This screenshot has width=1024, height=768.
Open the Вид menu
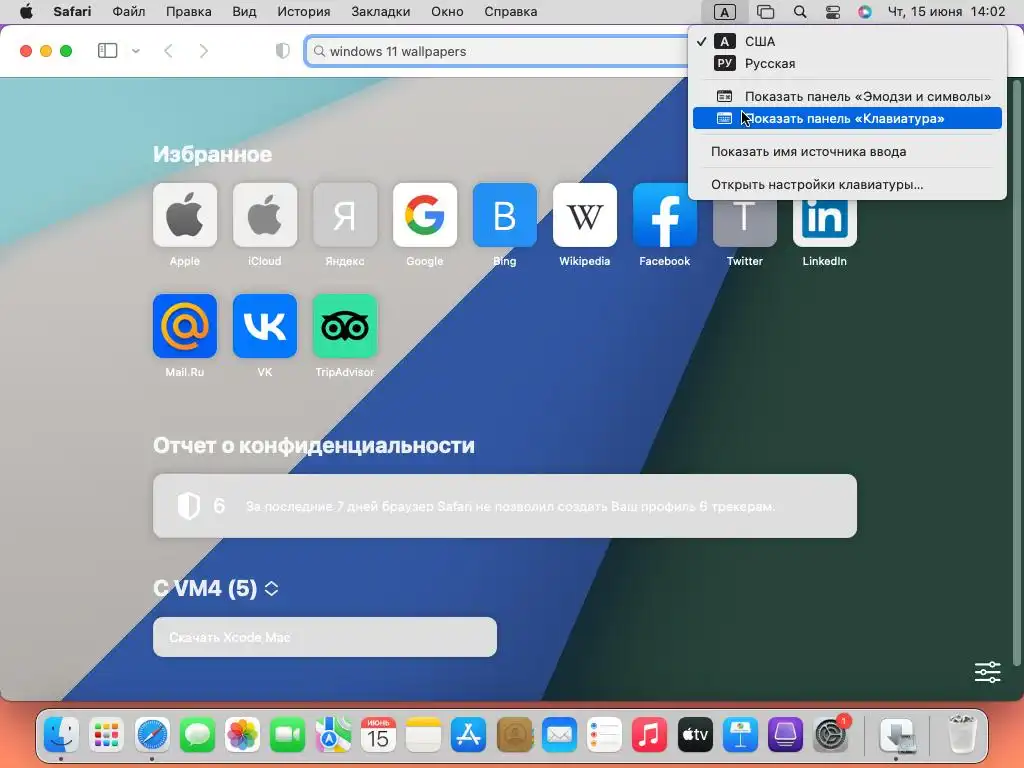244,12
